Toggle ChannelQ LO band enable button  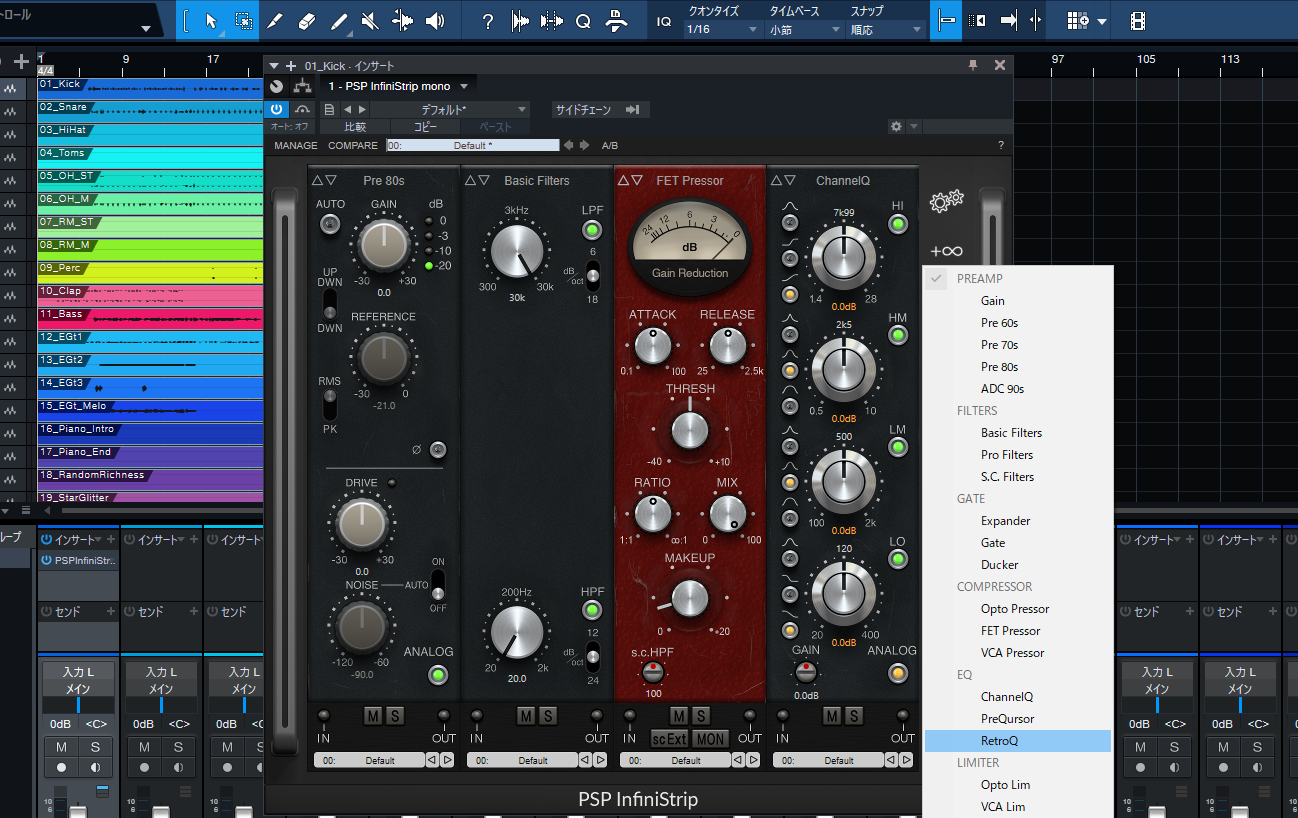pos(898,561)
